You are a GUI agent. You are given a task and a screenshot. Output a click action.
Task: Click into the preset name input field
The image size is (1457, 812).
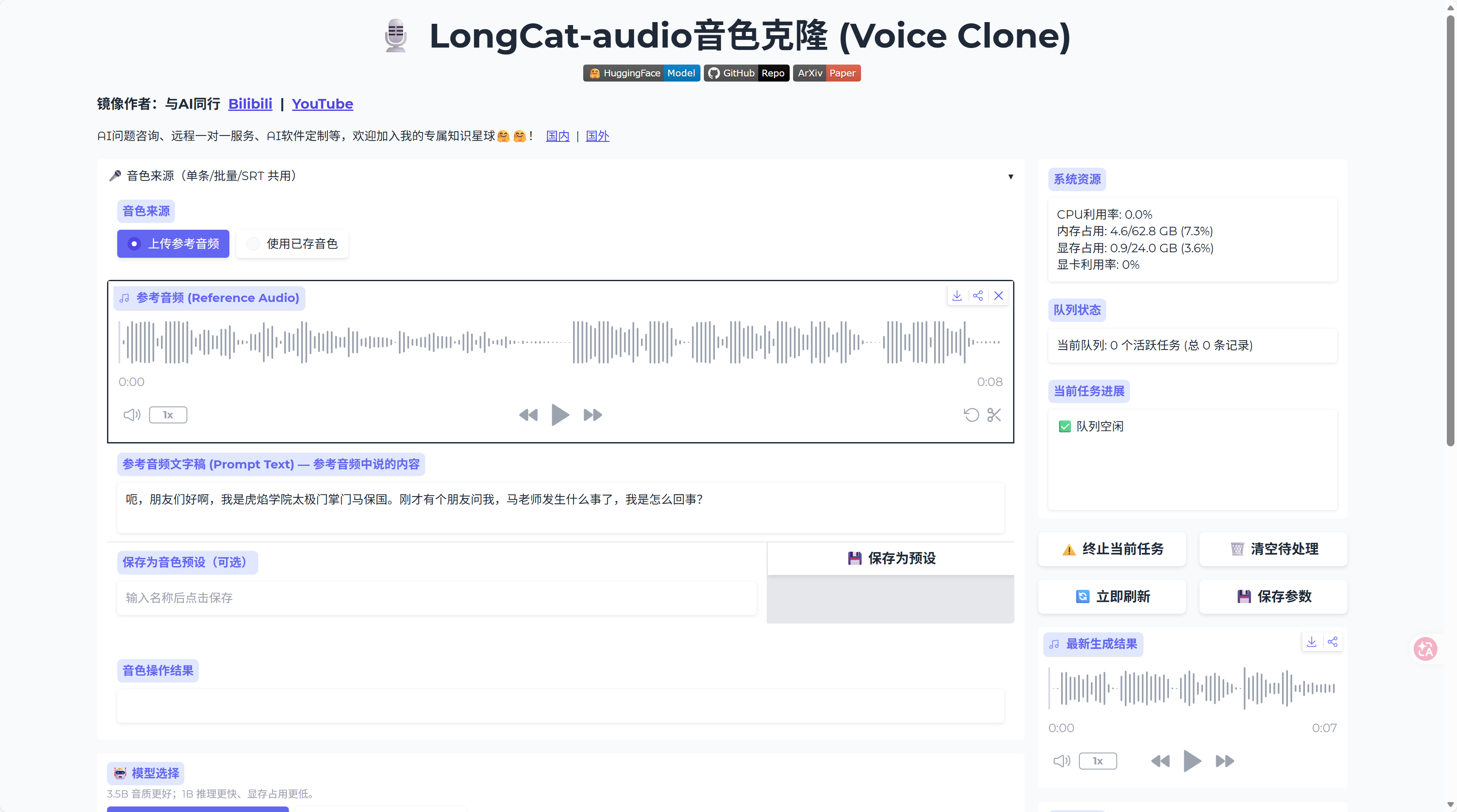point(437,598)
